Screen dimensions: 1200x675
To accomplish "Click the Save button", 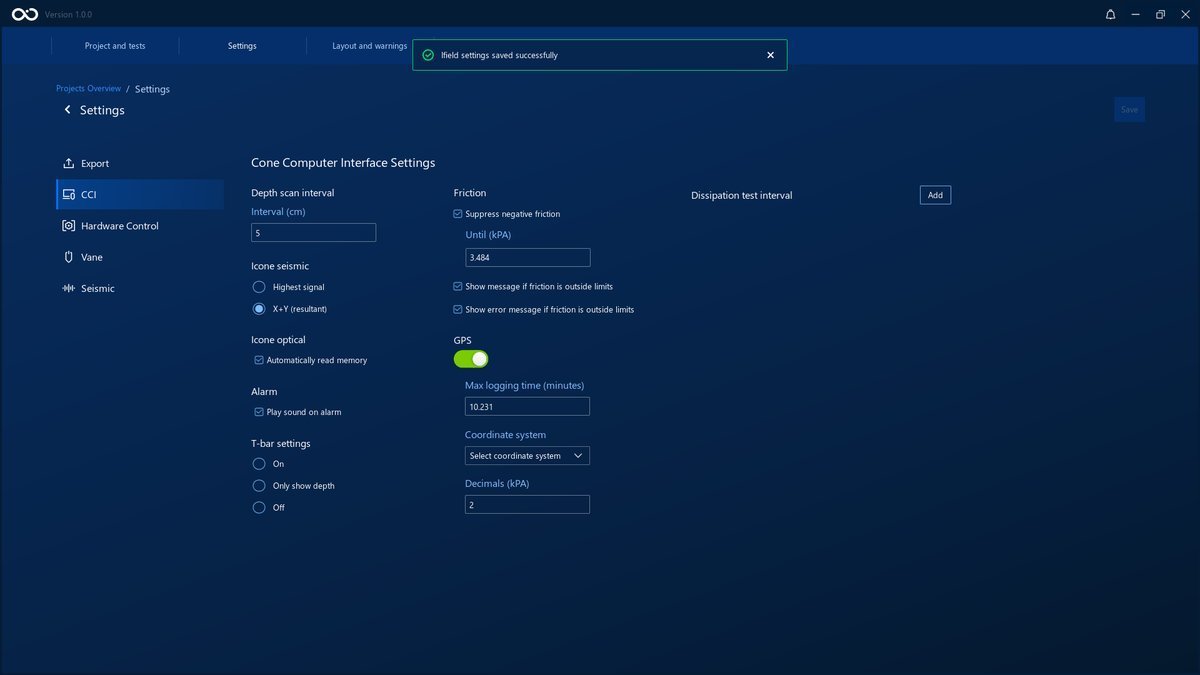I will click(1129, 110).
